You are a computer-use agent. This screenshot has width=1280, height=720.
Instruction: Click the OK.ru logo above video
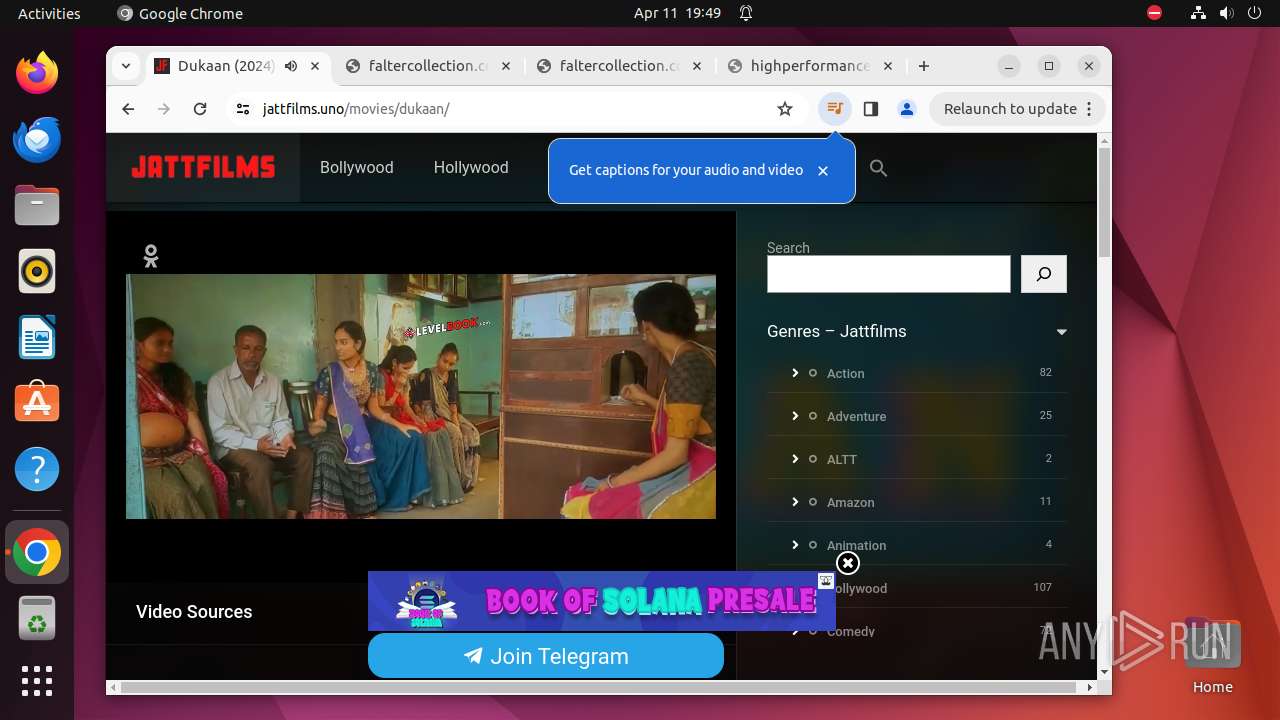click(x=151, y=256)
